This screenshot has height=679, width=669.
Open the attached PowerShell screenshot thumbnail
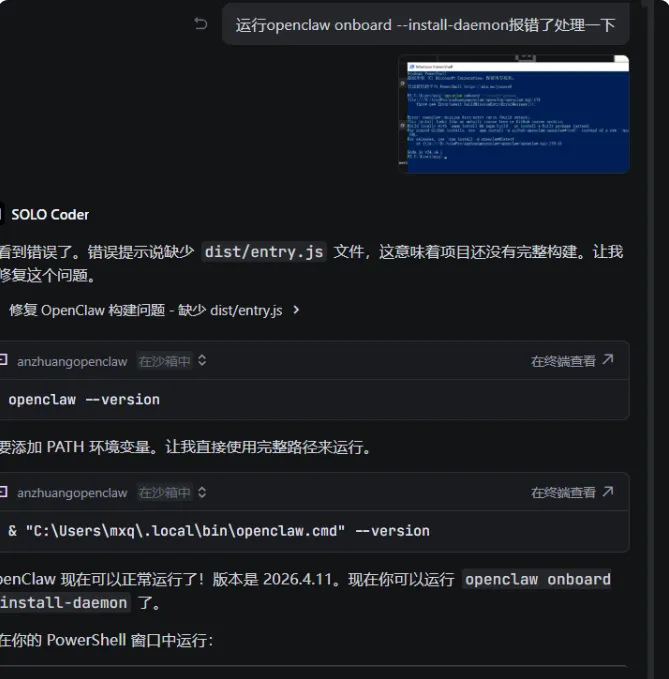[514, 114]
